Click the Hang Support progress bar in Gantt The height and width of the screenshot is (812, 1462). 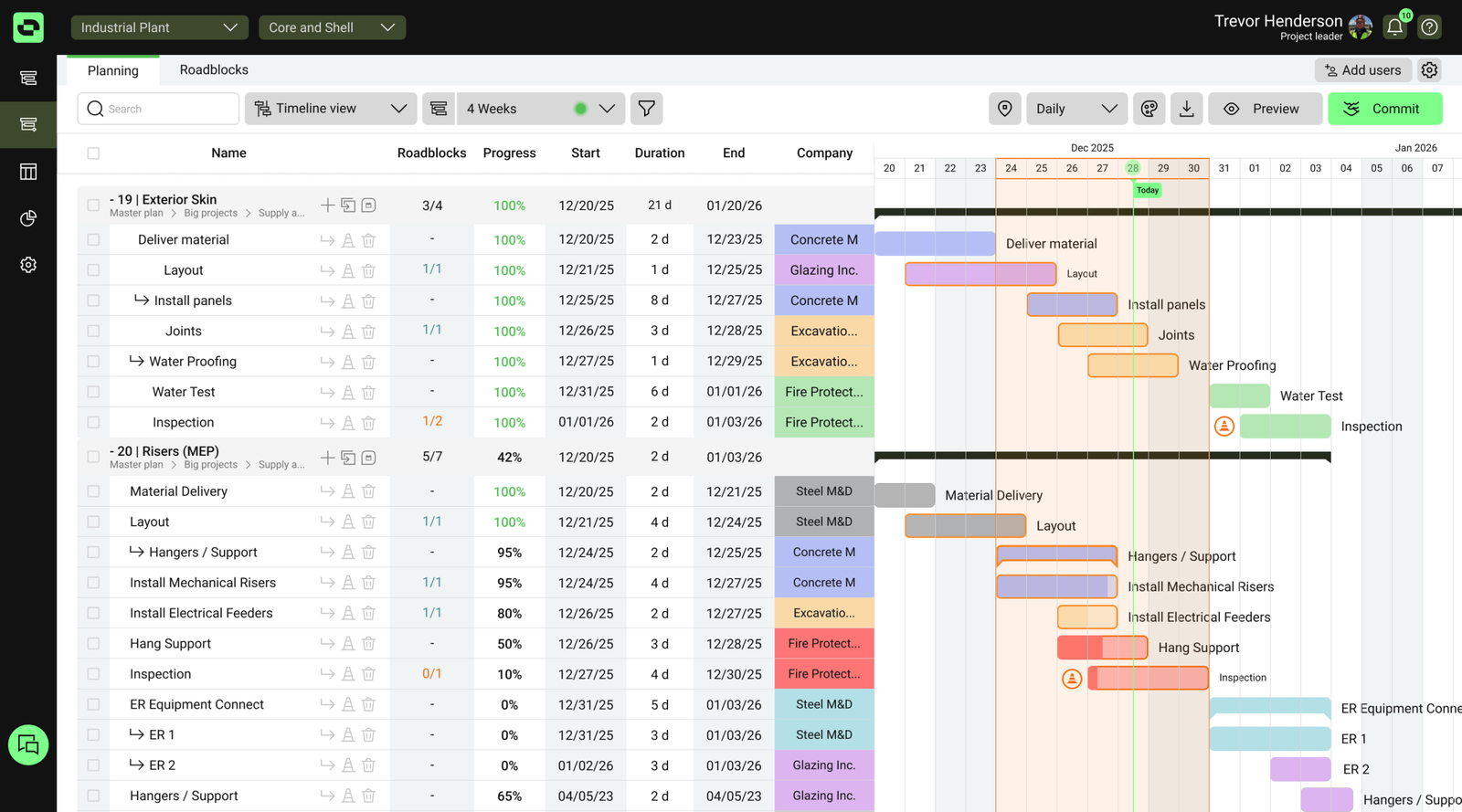point(1103,648)
